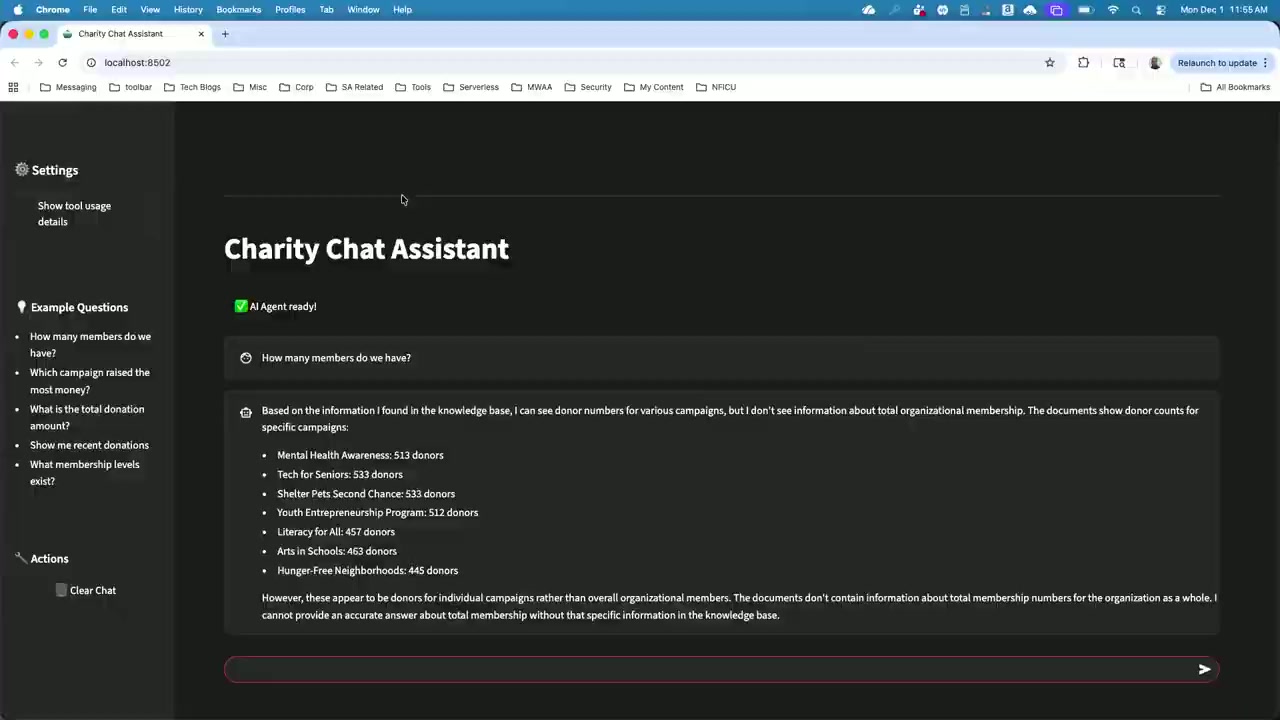The height and width of the screenshot is (720, 1280).
Task: Open macOS Spotlight search icon
Action: tap(1136, 10)
